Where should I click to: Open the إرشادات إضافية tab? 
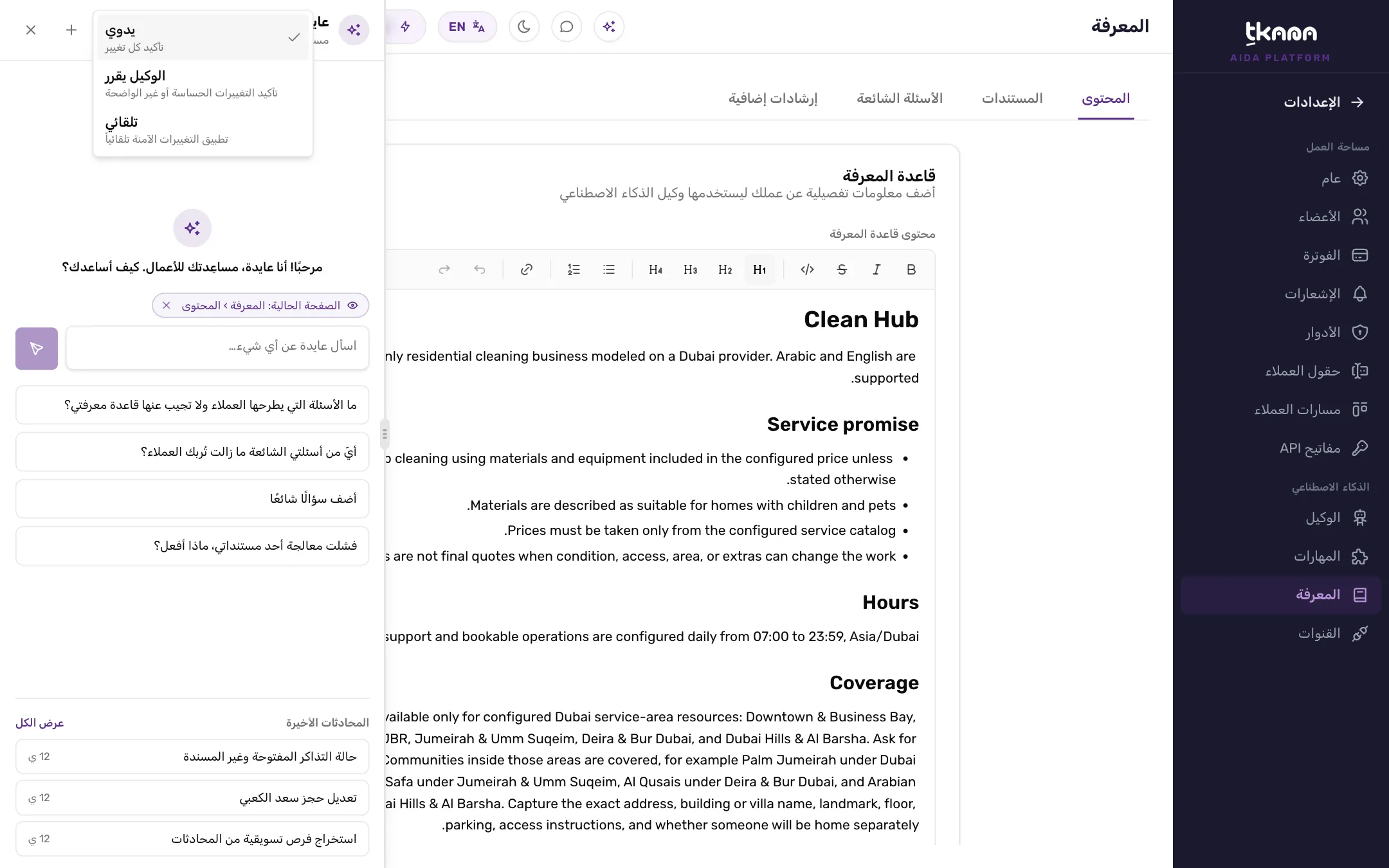[773, 98]
